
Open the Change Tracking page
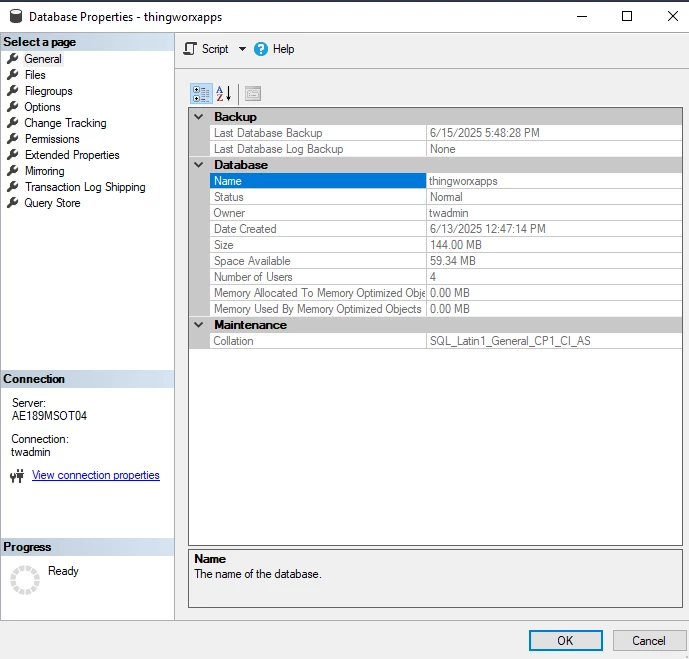click(x=65, y=123)
